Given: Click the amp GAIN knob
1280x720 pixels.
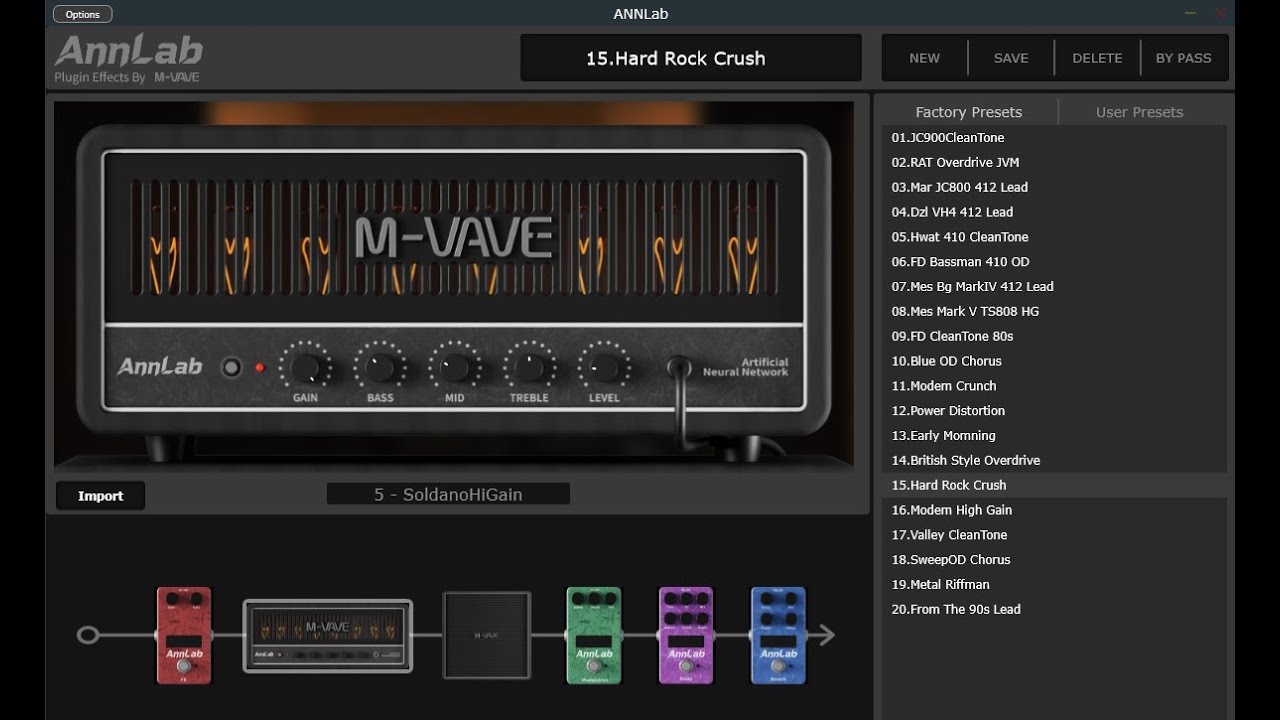Looking at the screenshot, I should [305, 368].
